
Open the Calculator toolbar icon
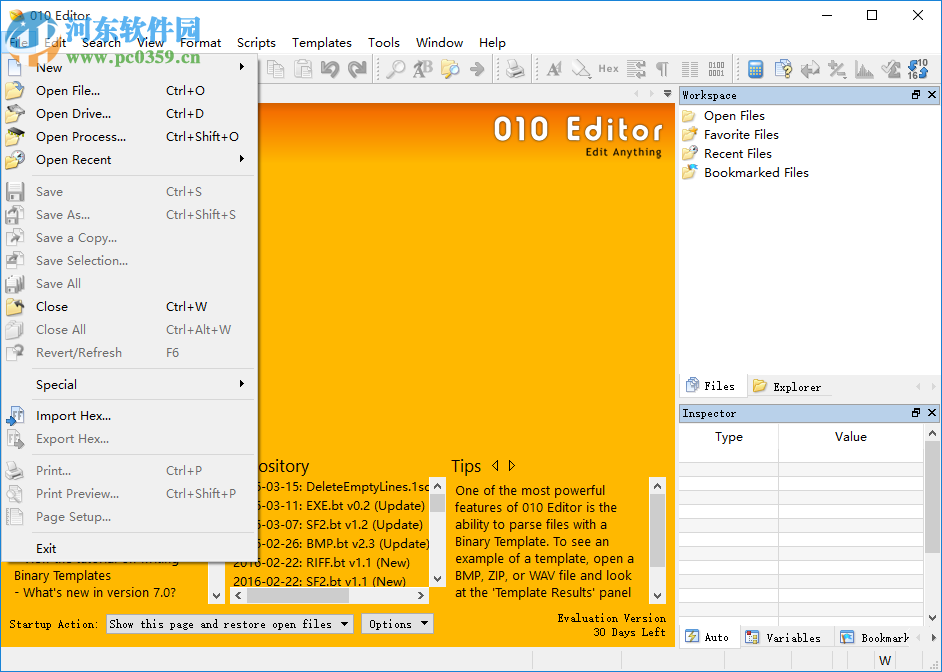[x=755, y=69]
